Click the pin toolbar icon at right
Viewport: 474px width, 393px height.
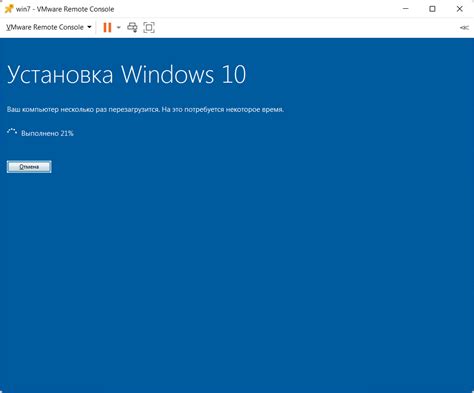[x=464, y=28]
